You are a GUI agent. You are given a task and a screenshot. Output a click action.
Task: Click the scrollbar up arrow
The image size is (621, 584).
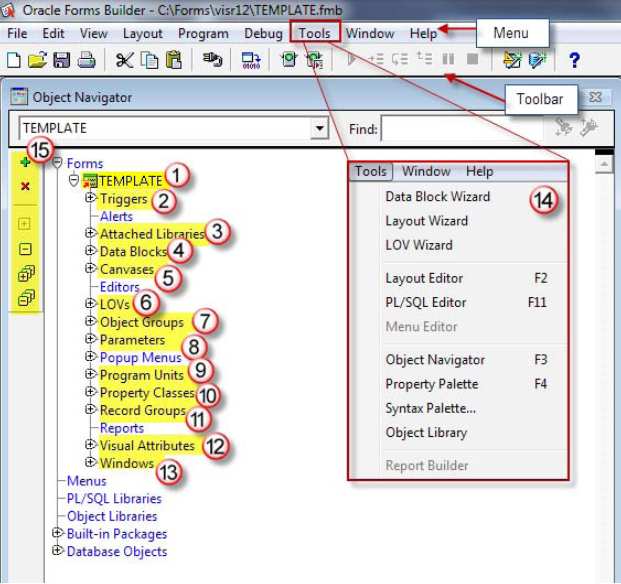pos(604,164)
